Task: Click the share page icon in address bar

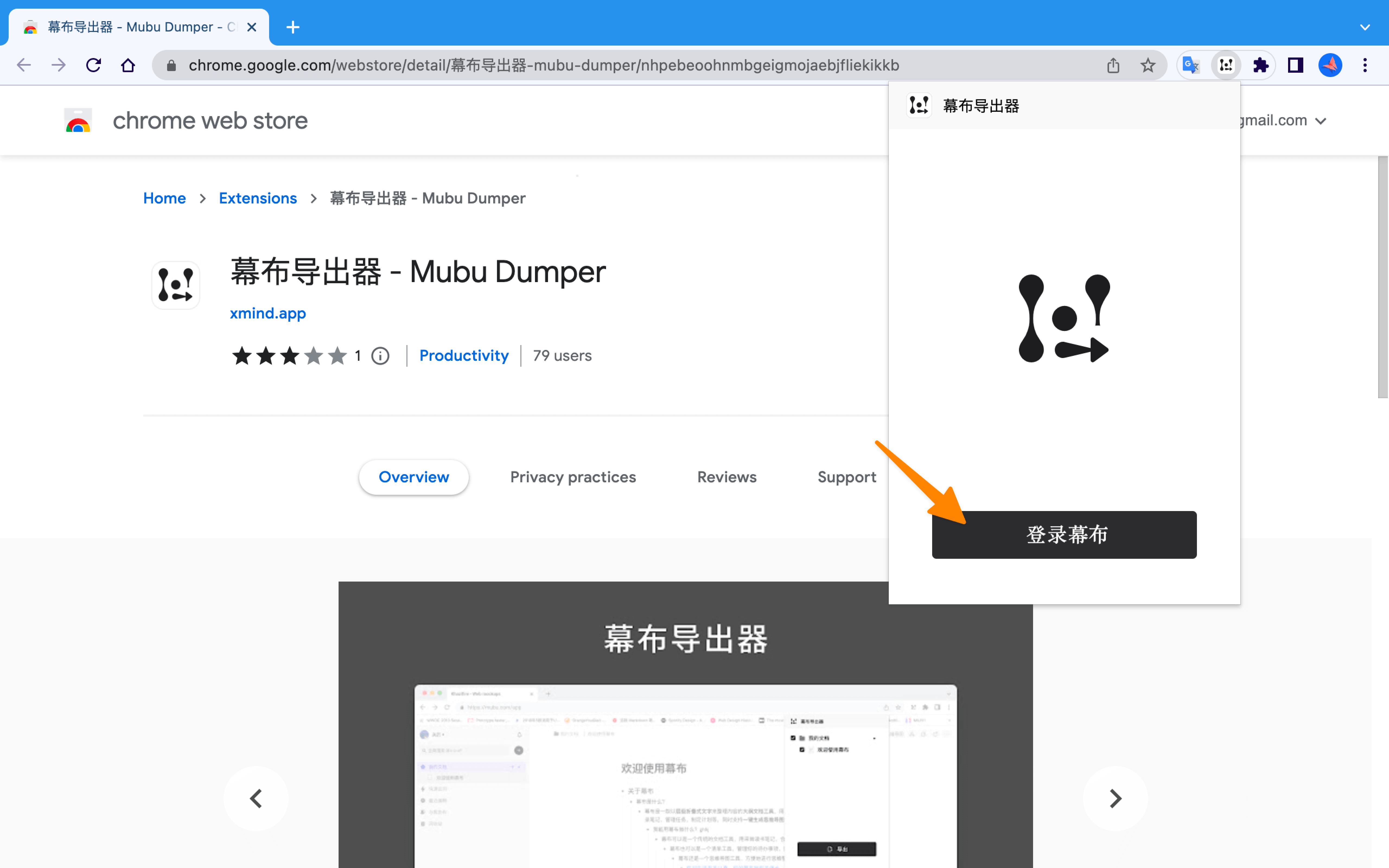Action: coord(1113,65)
